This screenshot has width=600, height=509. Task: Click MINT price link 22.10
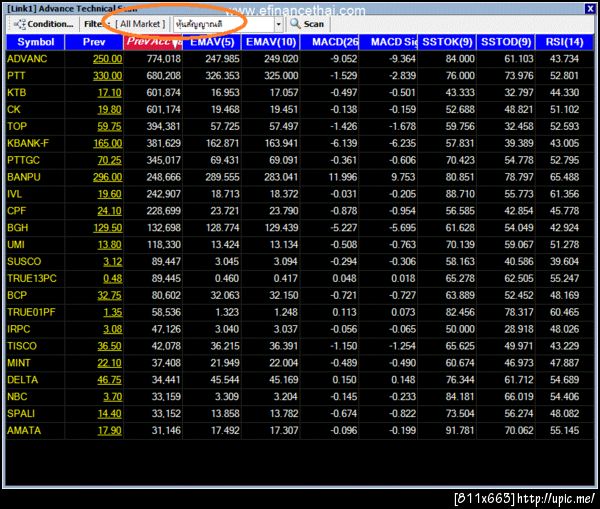109,363
